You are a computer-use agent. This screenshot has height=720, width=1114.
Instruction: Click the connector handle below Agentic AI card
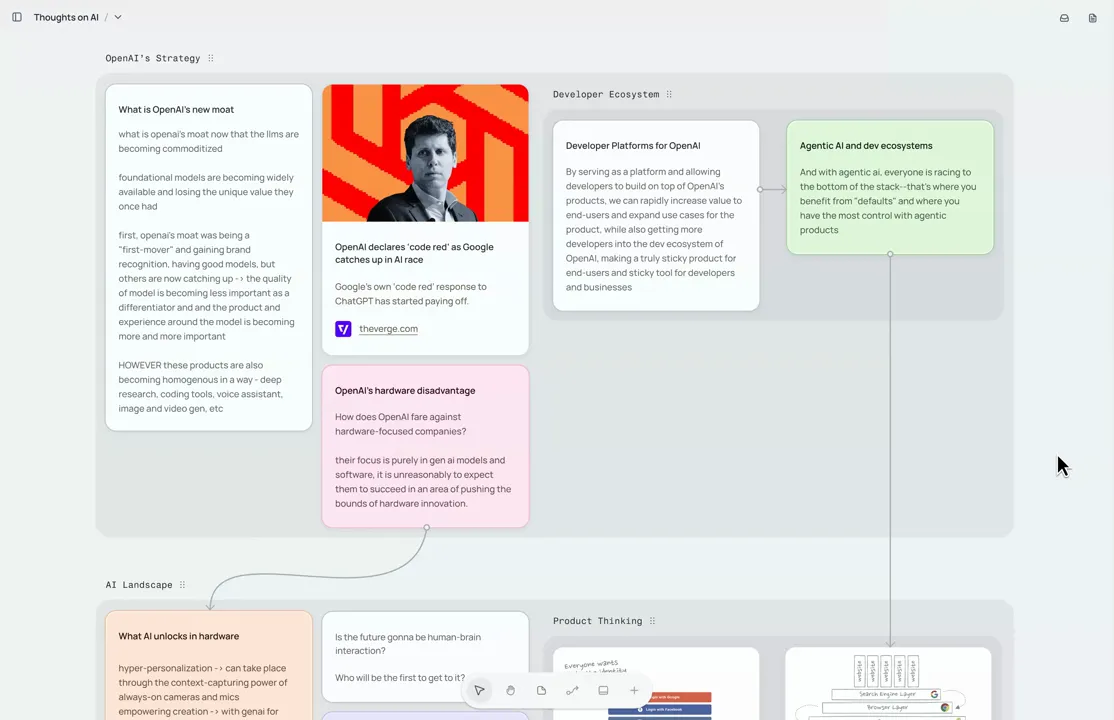890,254
